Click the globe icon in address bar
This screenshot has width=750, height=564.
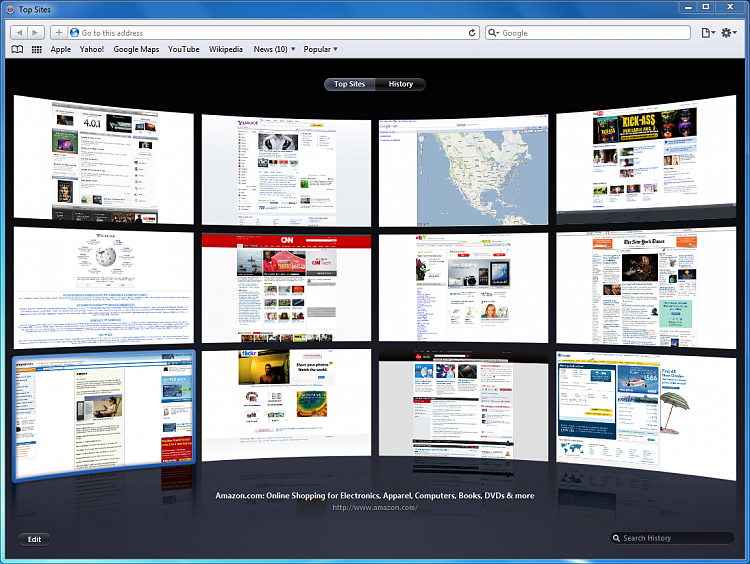click(74, 33)
